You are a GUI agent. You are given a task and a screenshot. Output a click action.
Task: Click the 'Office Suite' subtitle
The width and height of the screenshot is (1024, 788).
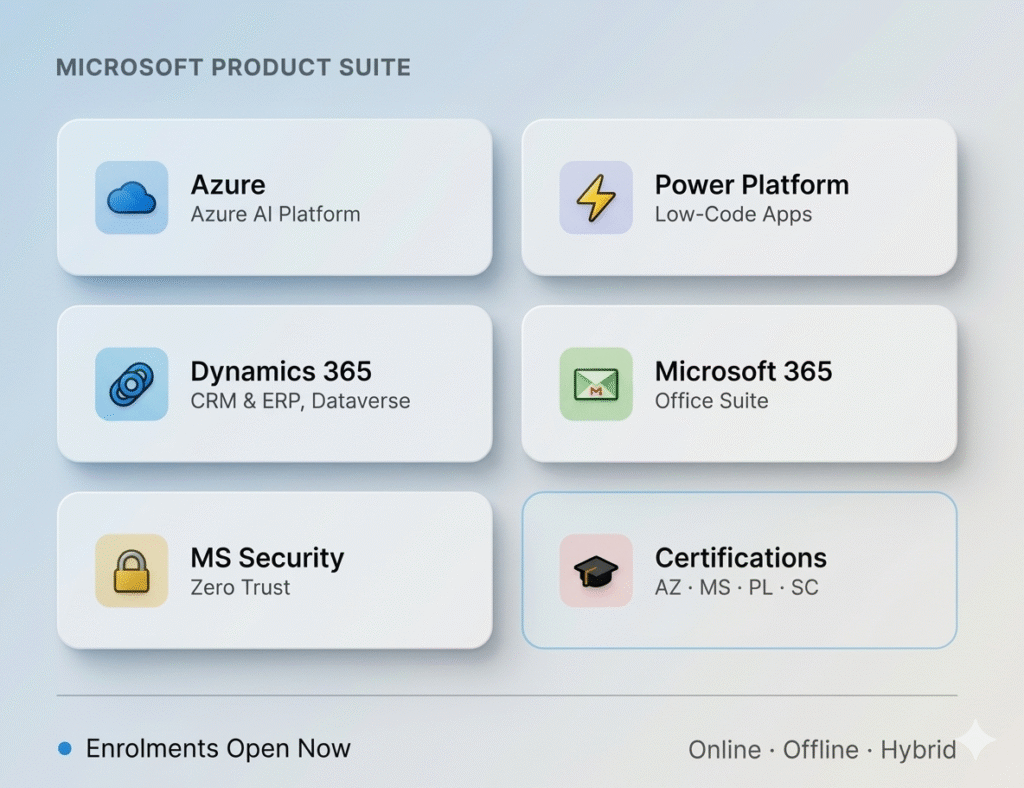coord(711,401)
